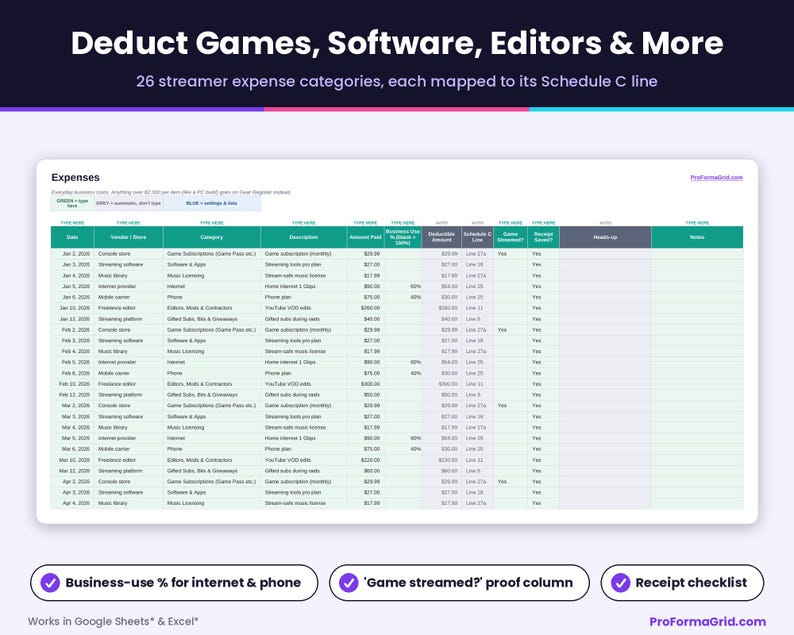Select the 'Yes' Game Streamed cell for Jan 2

(x=510, y=254)
